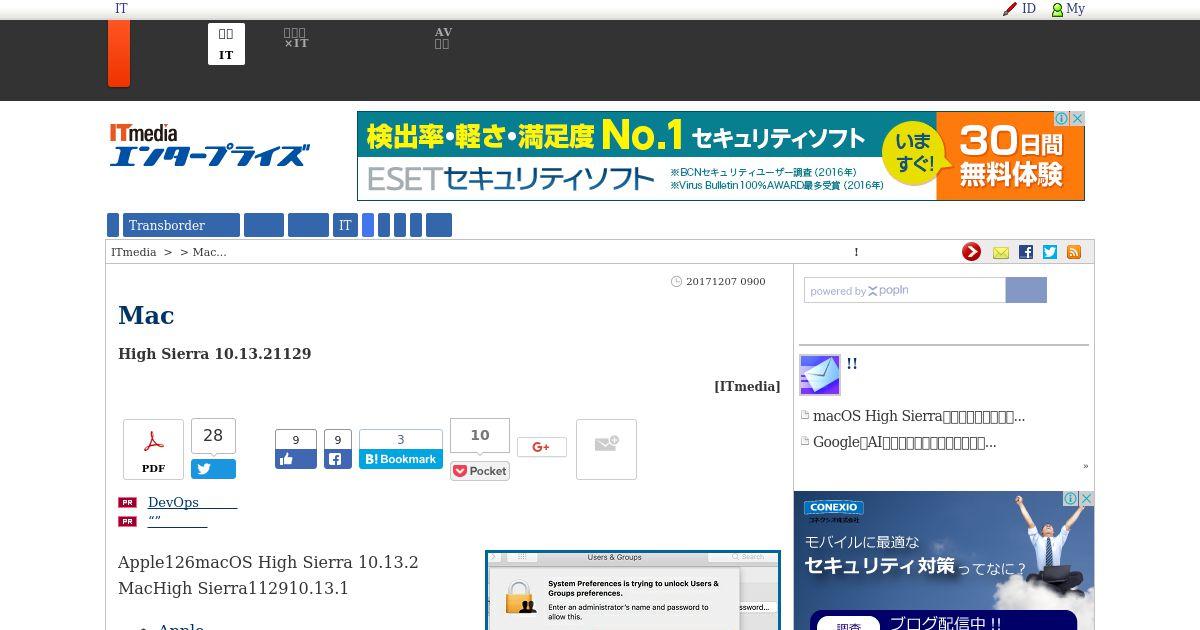Open the IT navigation item
This screenshot has width=1200, height=630.
(345, 225)
